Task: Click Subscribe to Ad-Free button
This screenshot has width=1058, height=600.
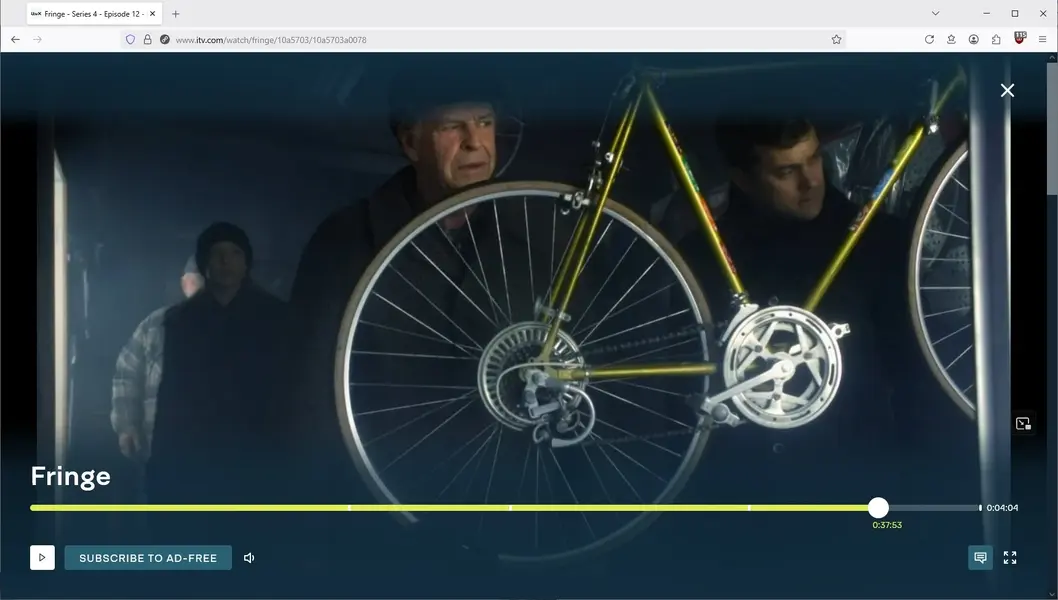Action: (x=148, y=557)
